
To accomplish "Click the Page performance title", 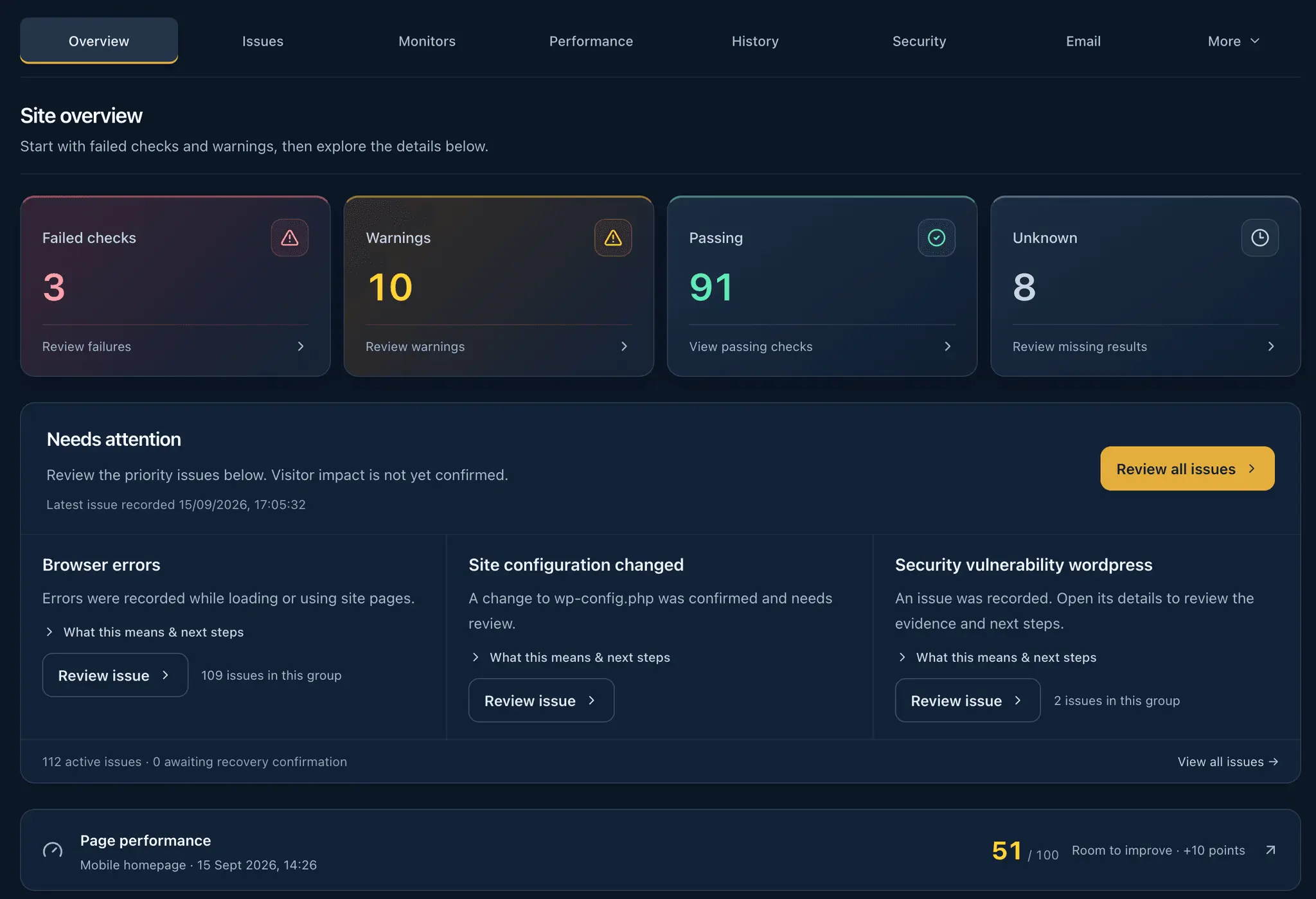I will (x=145, y=841).
